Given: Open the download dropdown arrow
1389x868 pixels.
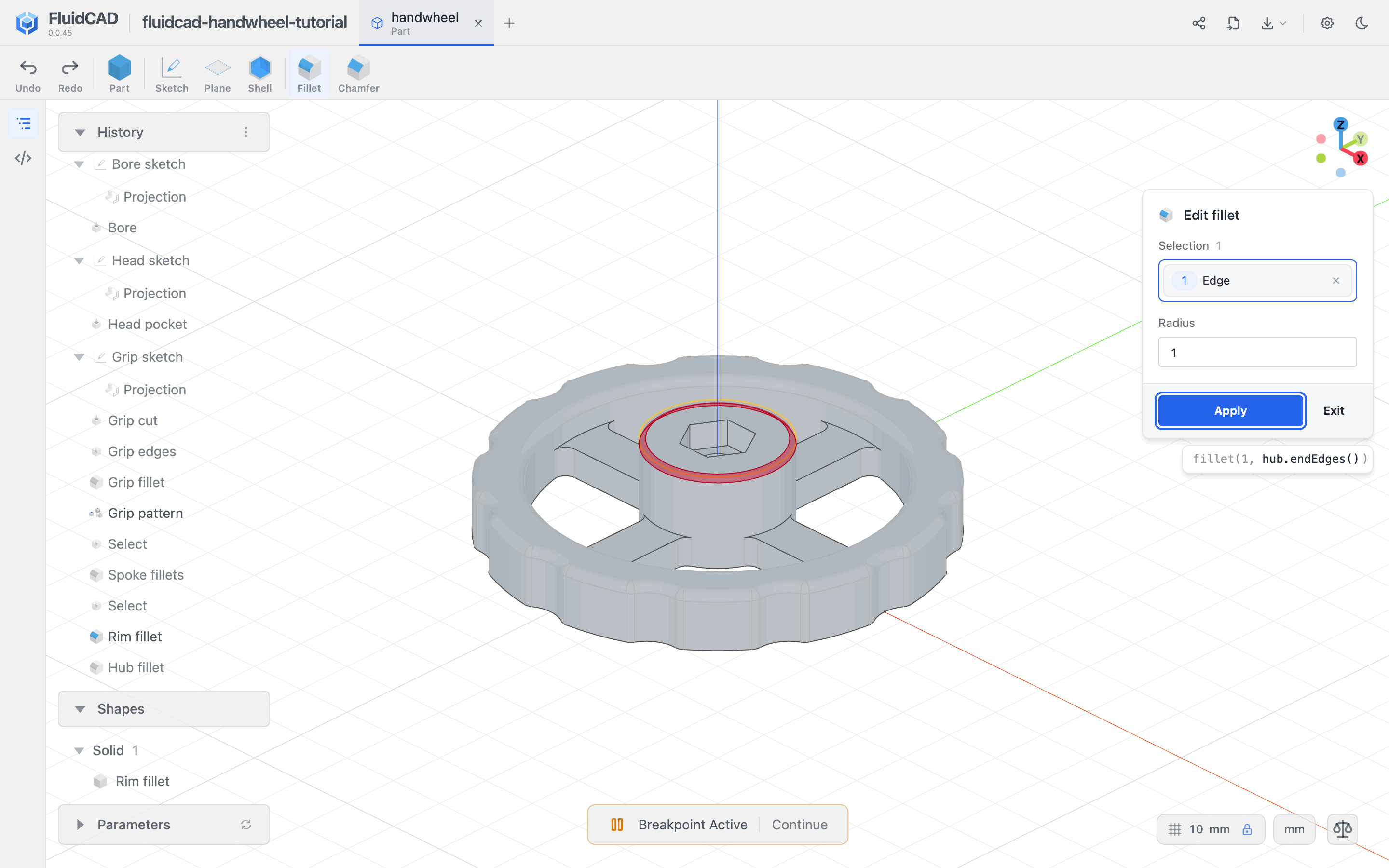Looking at the screenshot, I should pos(1283,23).
